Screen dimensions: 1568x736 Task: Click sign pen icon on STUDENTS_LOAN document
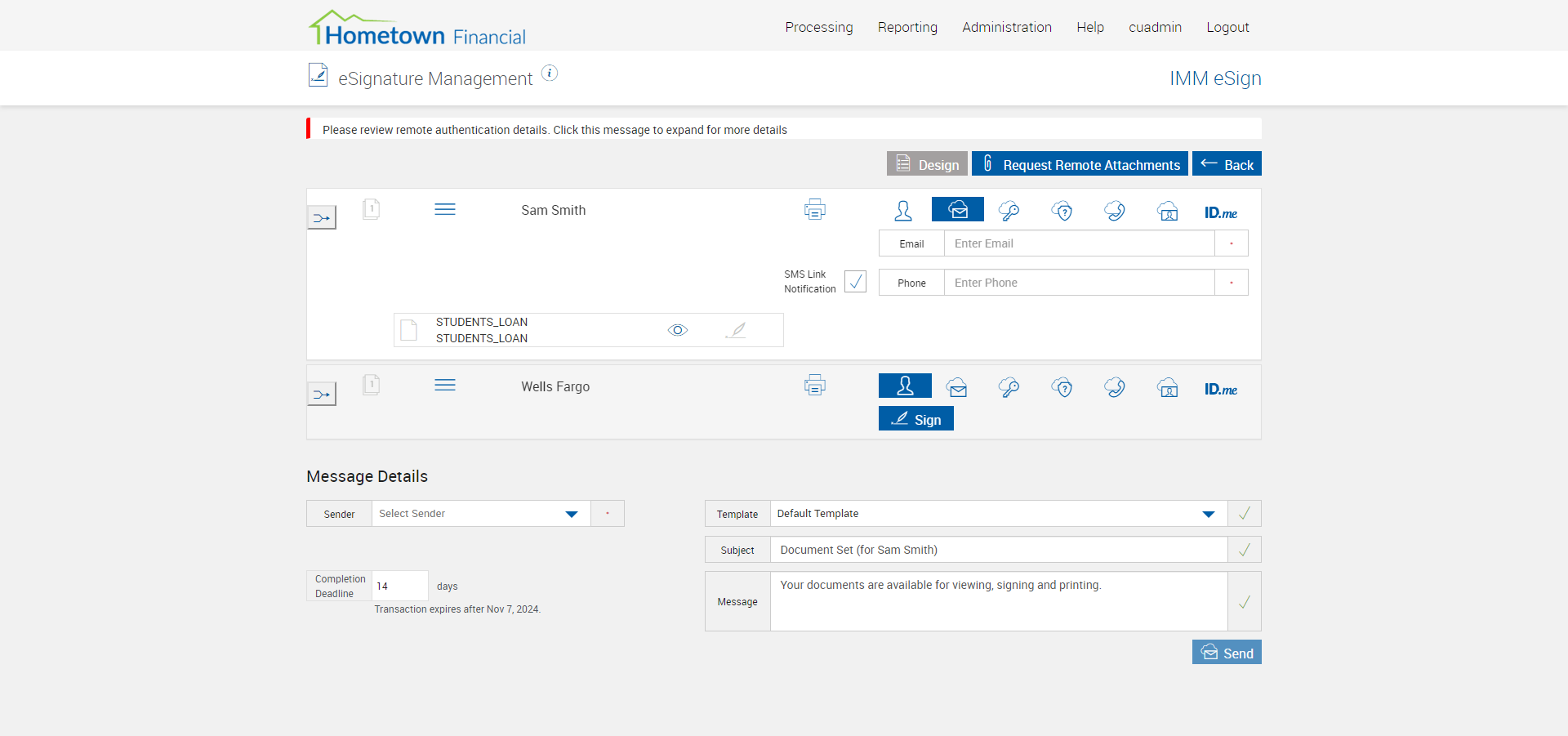736,330
